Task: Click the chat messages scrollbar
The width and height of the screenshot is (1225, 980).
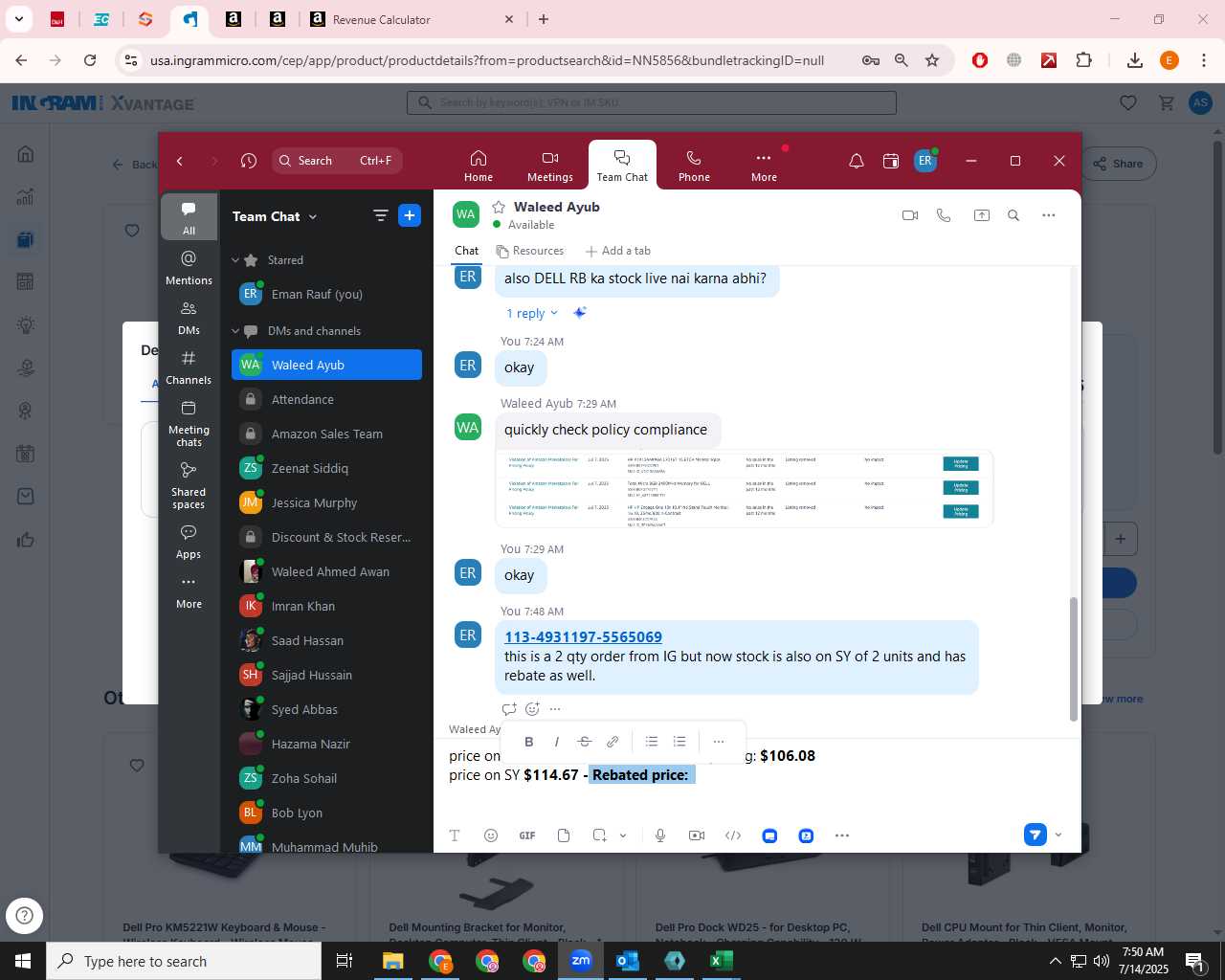Action: pyautogui.click(x=1073, y=658)
